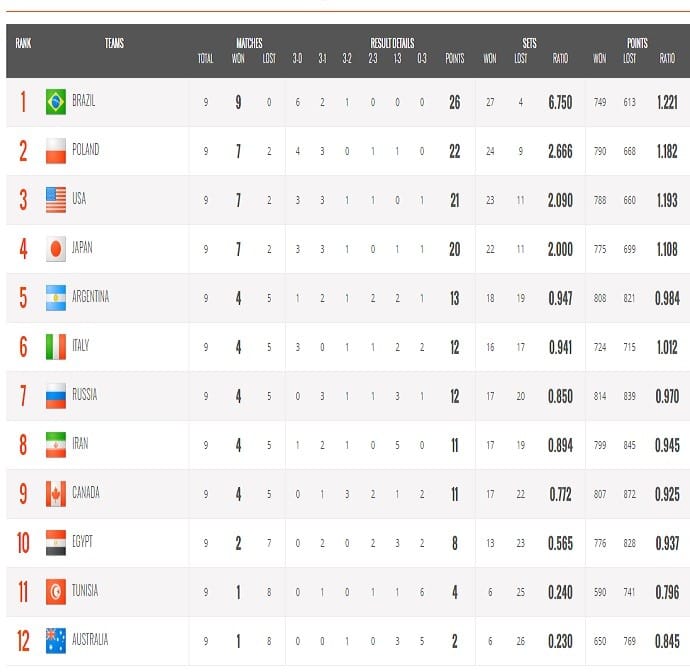Open the ARGENTINA team link
This screenshot has height=672, width=690.
coord(91,298)
